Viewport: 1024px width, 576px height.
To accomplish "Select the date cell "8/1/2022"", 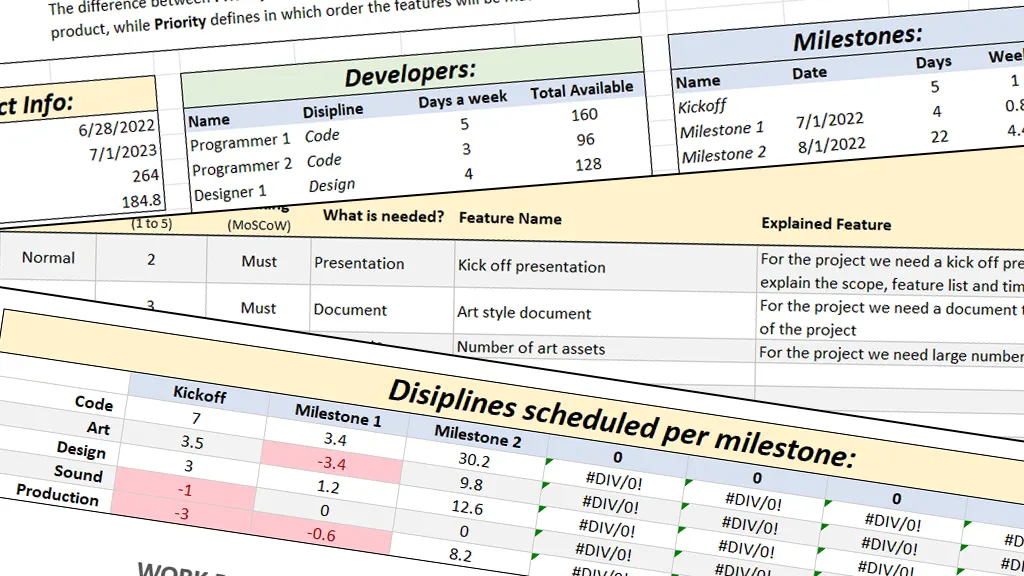I will point(831,145).
